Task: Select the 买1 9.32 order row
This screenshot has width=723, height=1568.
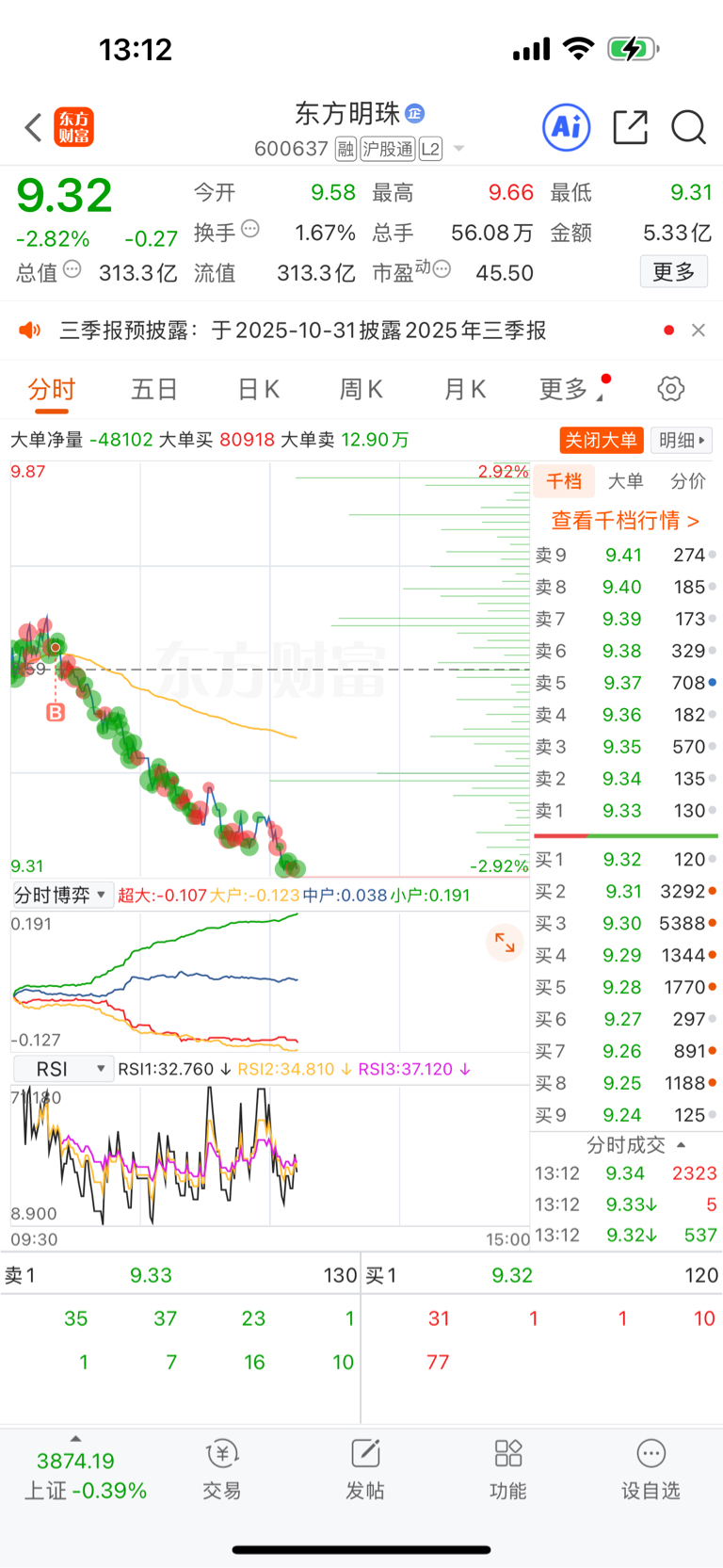Action: pyautogui.click(x=626, y=859)
